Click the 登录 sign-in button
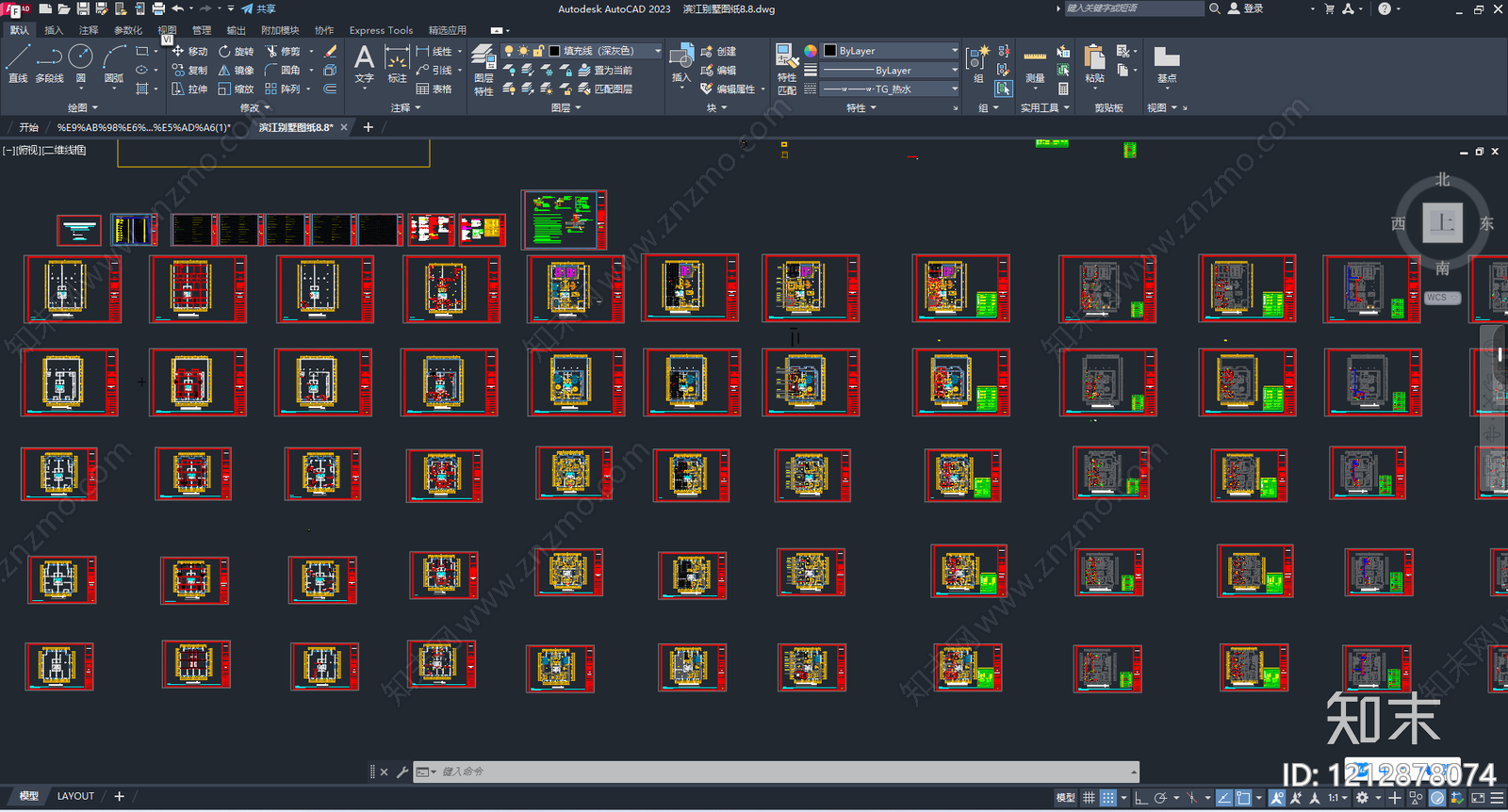This screenshot has width=1508, height=812. point(1246,8)
